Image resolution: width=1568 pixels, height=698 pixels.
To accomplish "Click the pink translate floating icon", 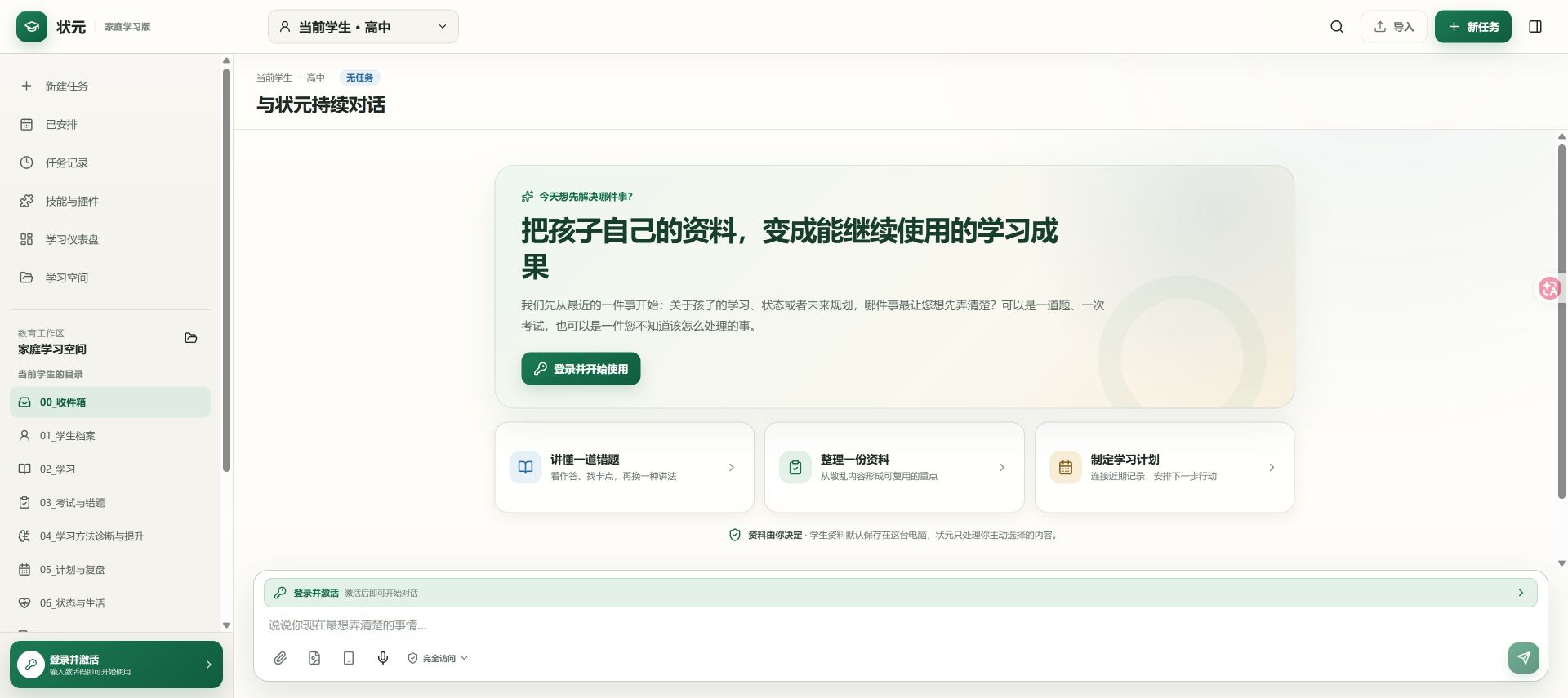I will tap(1549, 288).
